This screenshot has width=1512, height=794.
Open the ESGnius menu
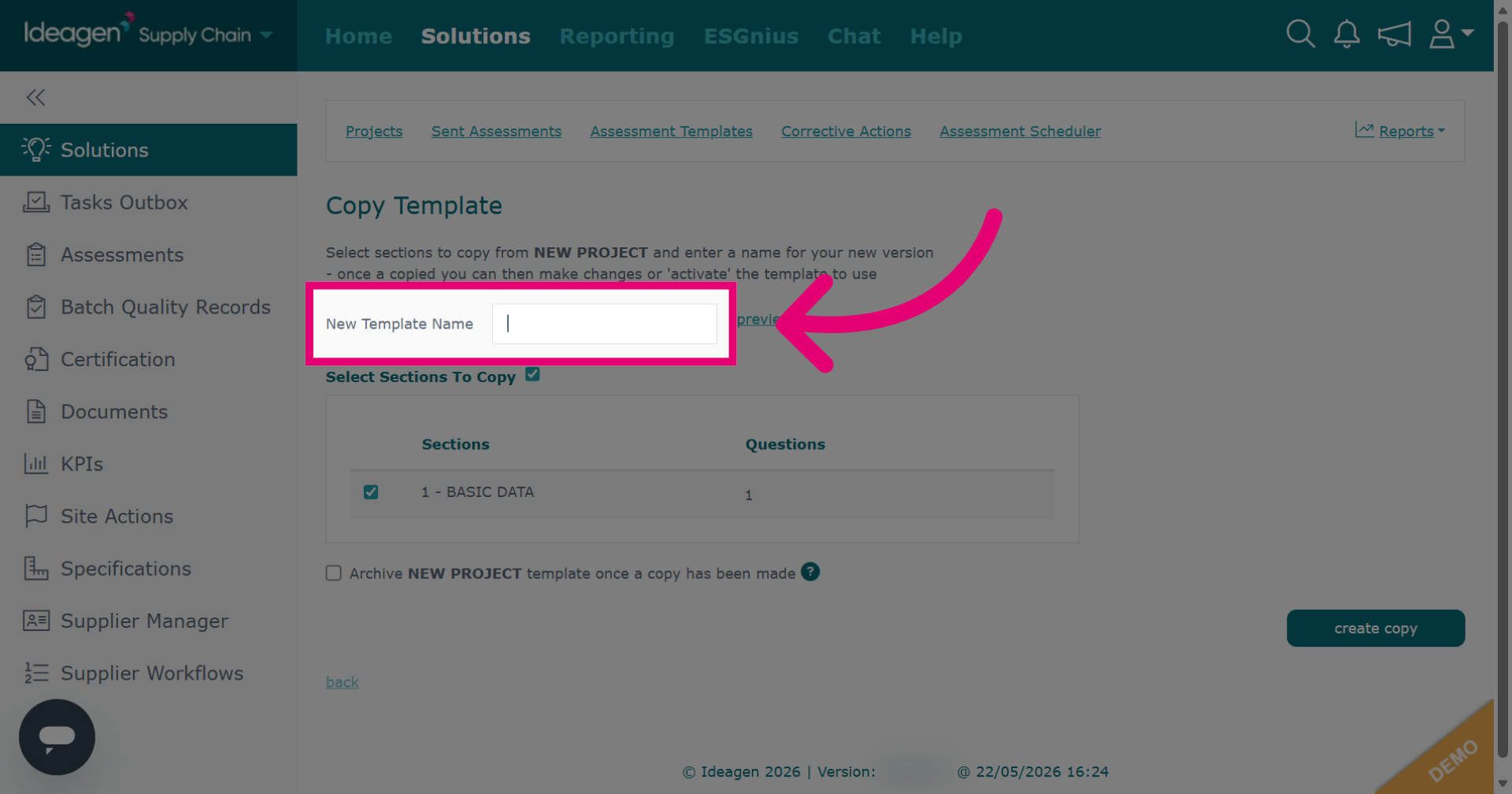(x=751, y=36)
